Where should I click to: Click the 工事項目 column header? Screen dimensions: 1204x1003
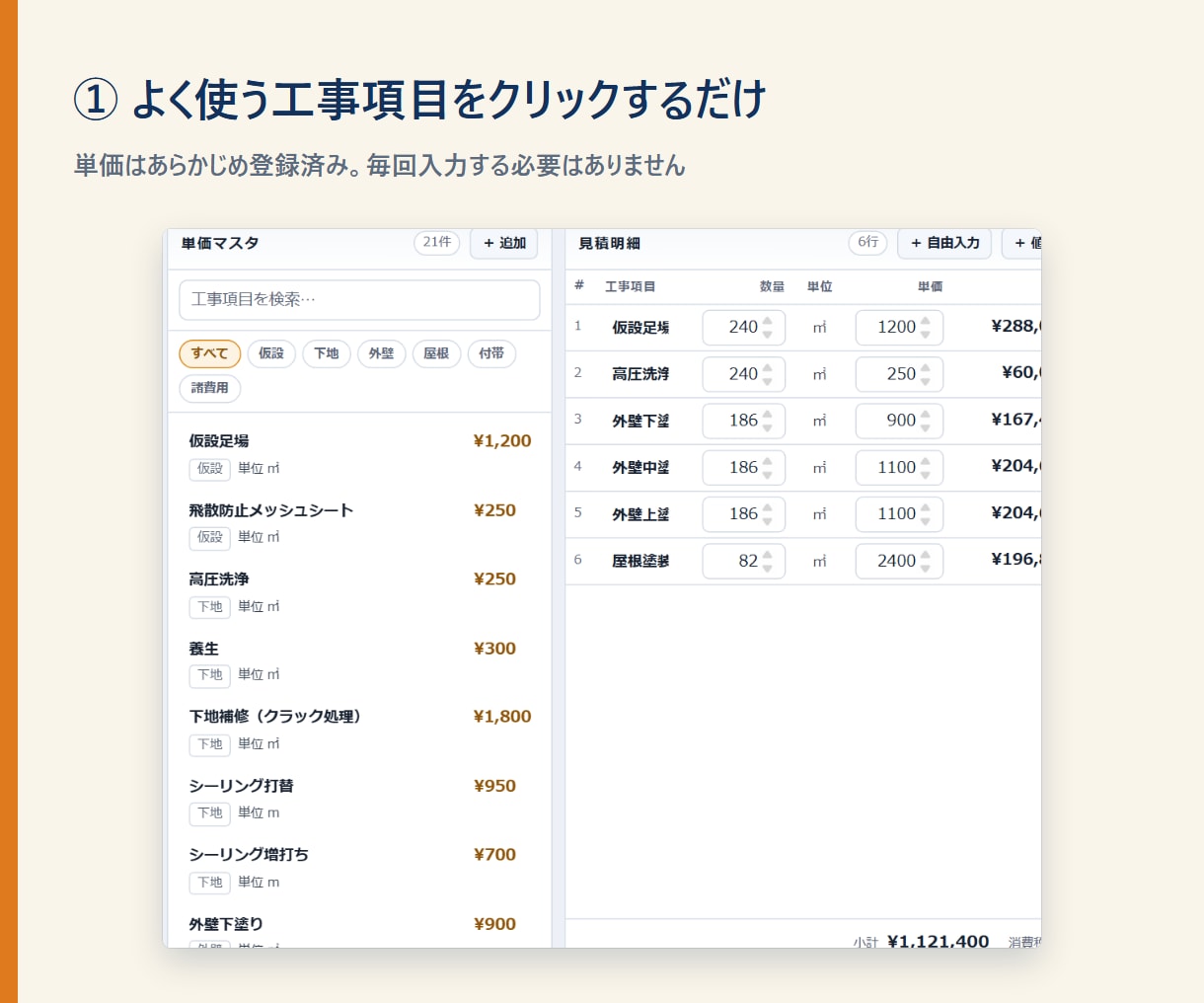[x=630, y=286]
